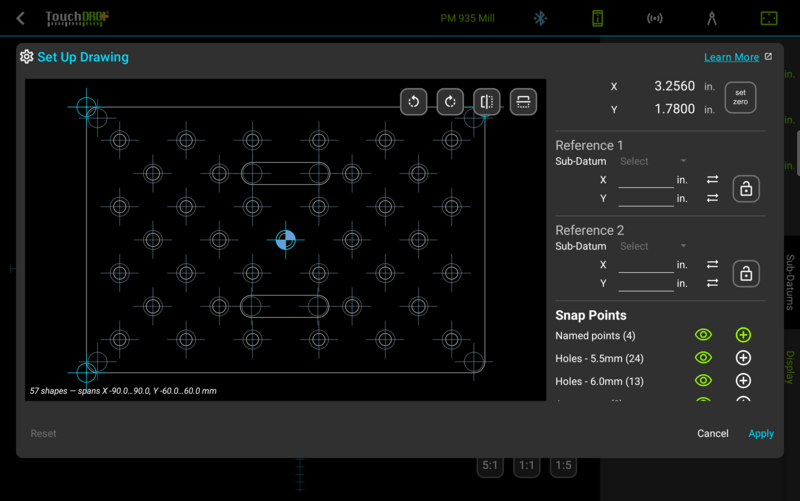
Task: Select the top-left corner datum marker
Action: pyautogui.click(x=86, y=107)
